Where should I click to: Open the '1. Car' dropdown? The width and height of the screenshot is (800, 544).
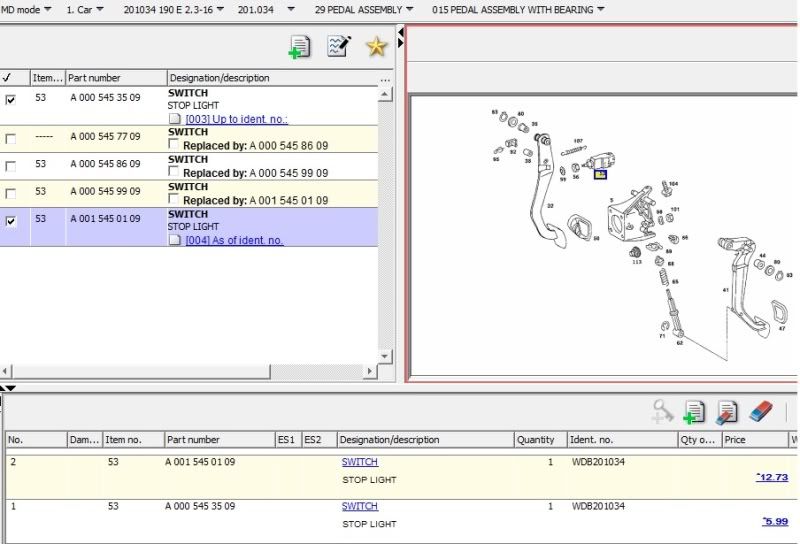tap(85, 9)
